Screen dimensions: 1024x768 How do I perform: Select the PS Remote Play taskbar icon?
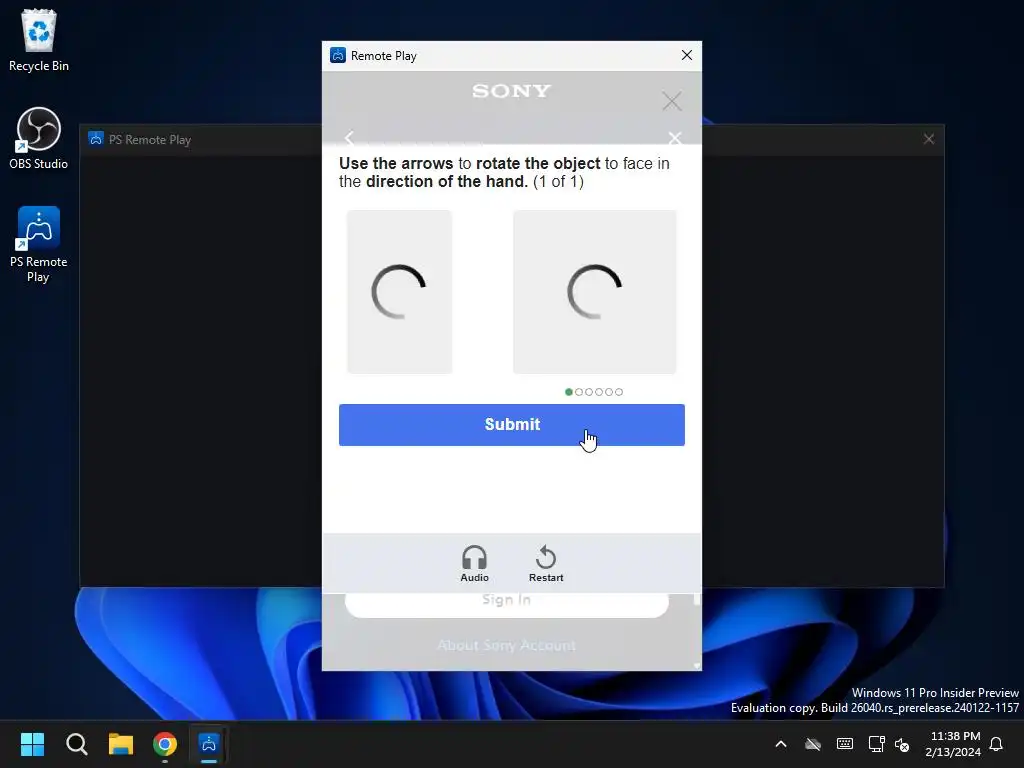[x=209, y=744]
